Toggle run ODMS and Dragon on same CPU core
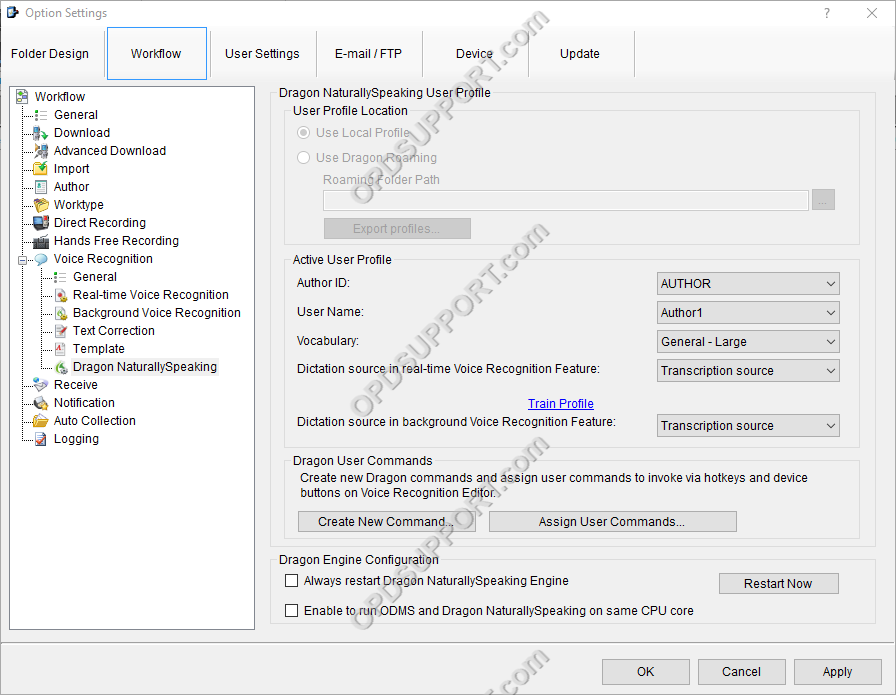 [x=291, y=610]
